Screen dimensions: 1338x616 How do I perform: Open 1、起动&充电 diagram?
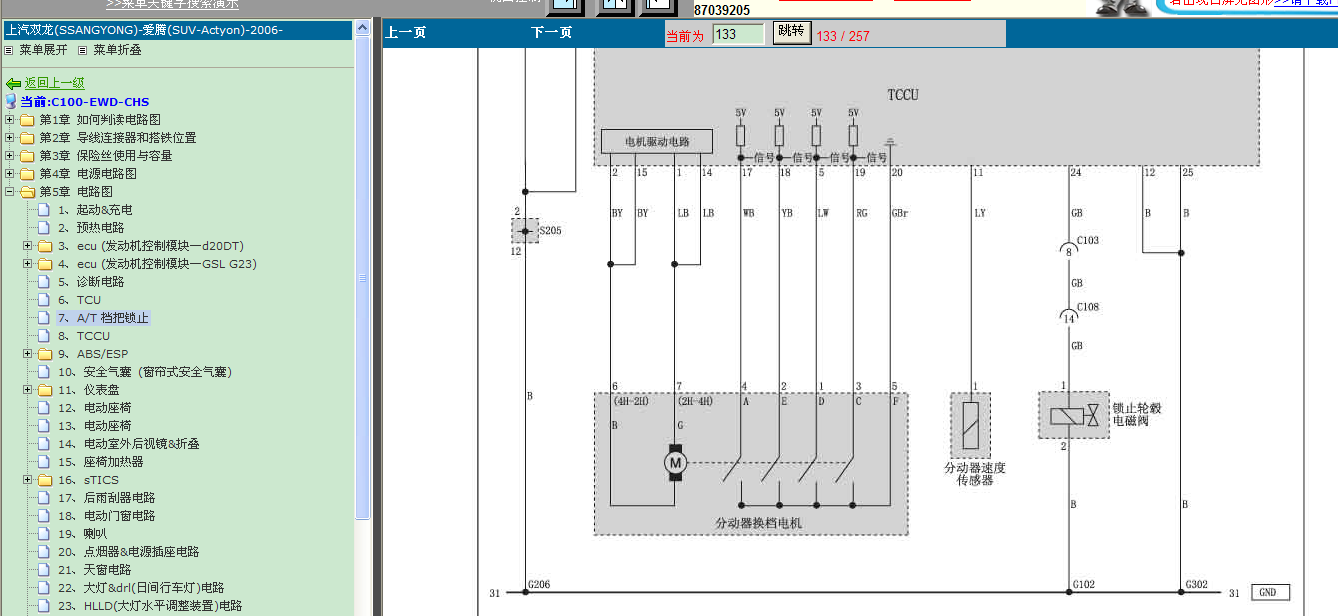point(95,210)
